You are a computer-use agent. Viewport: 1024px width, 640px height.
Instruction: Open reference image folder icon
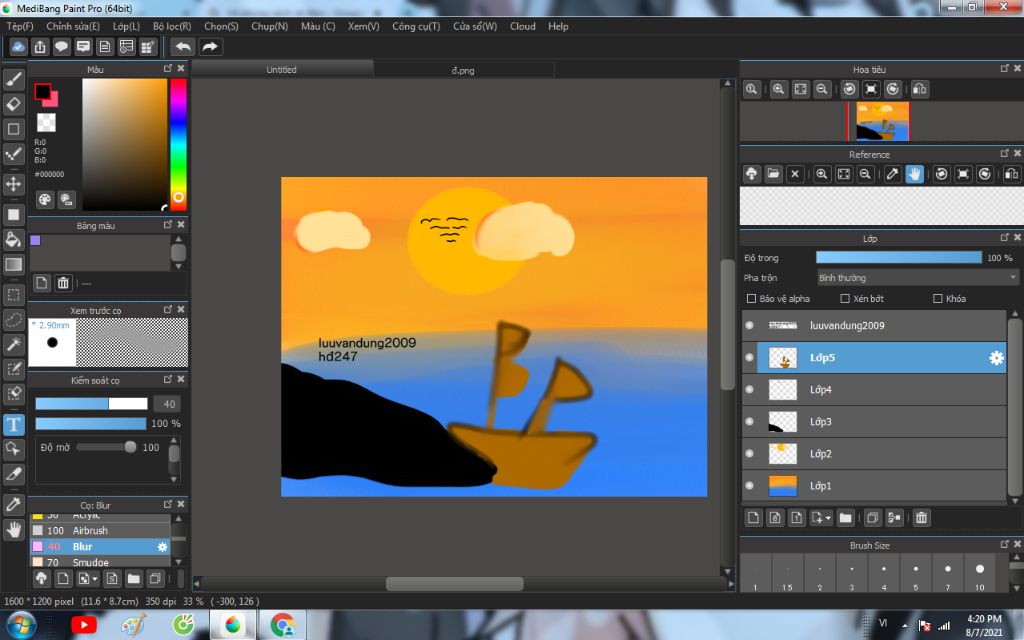773,174
